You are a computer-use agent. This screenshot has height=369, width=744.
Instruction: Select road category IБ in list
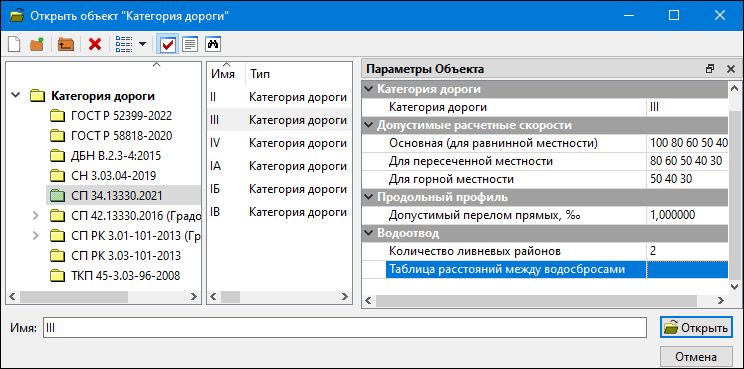point(279,189)
